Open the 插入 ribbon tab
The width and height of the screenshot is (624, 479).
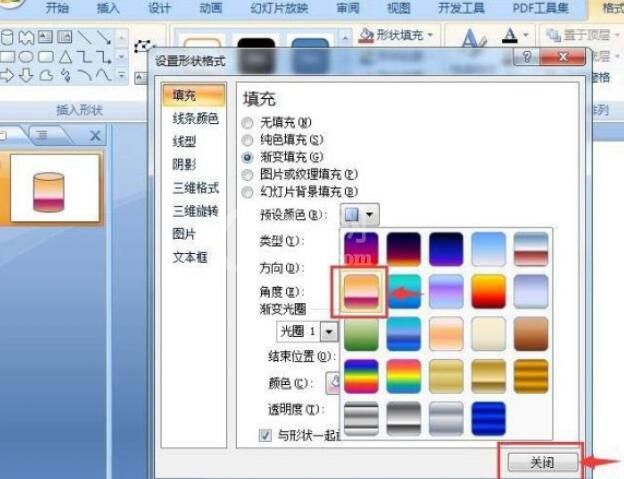[x=108, y=8]
